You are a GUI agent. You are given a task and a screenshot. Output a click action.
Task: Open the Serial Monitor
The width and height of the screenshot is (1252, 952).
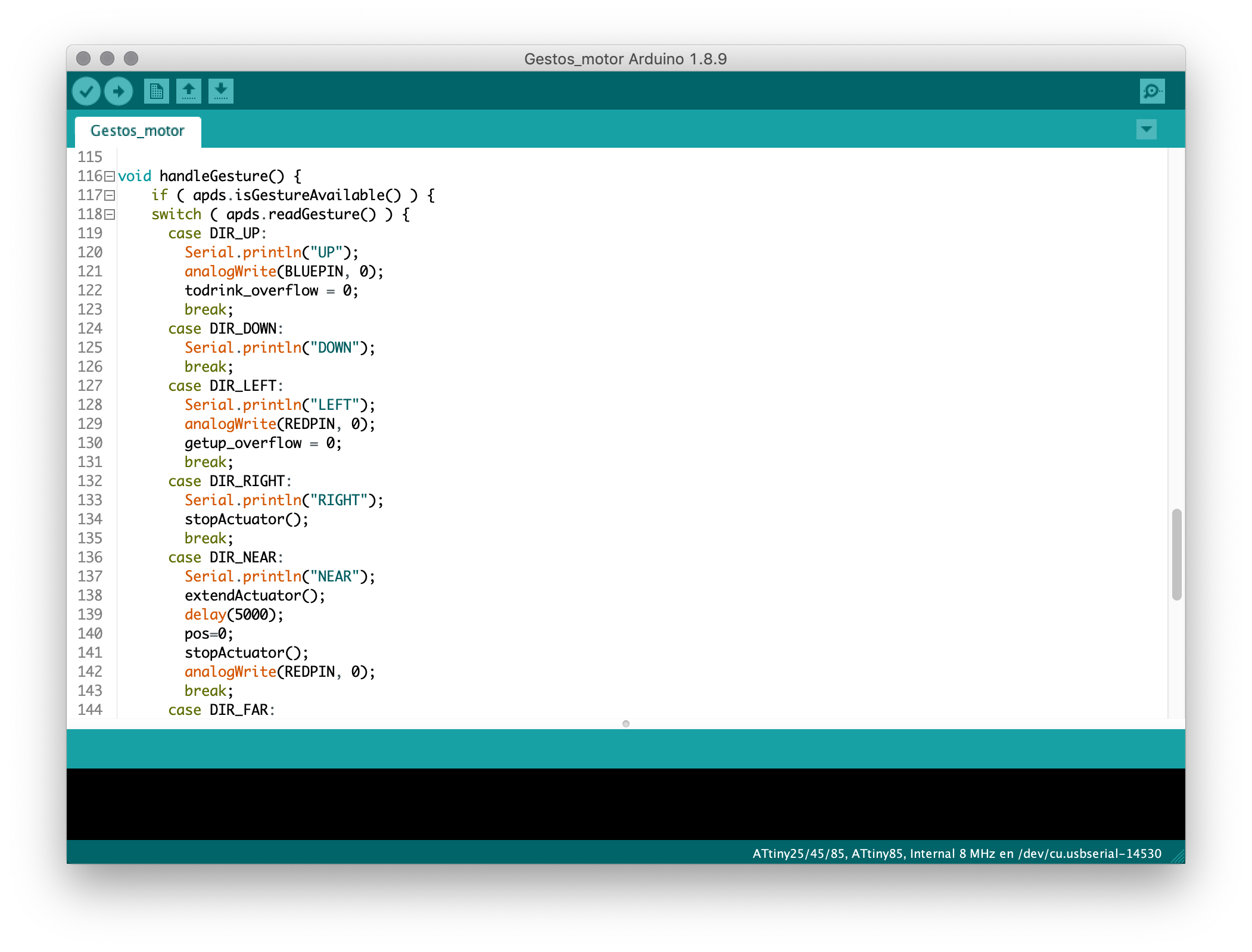pyautogui.click(x=1152, y=91)
